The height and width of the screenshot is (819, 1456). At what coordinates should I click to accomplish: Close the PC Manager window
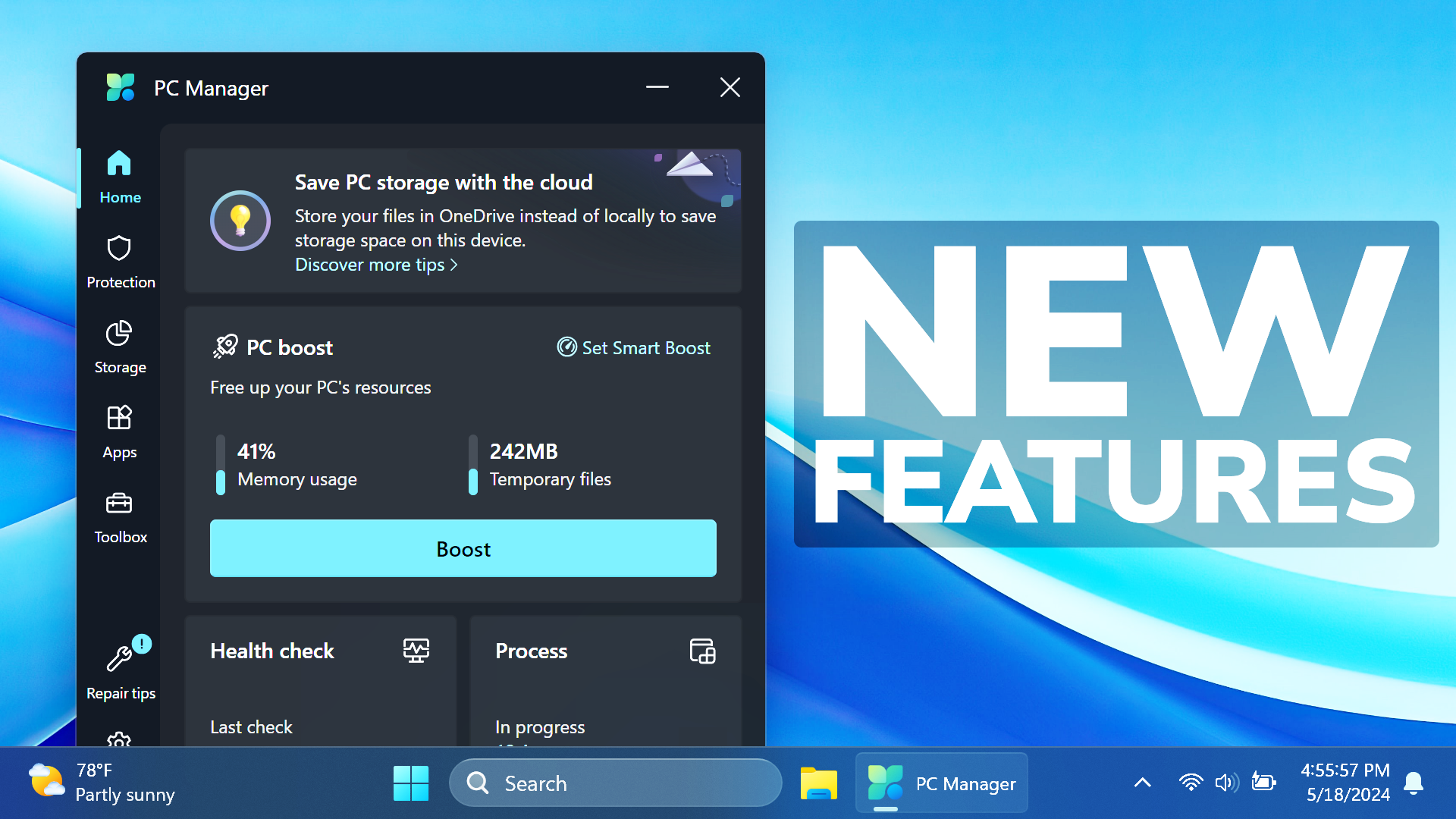730,87
